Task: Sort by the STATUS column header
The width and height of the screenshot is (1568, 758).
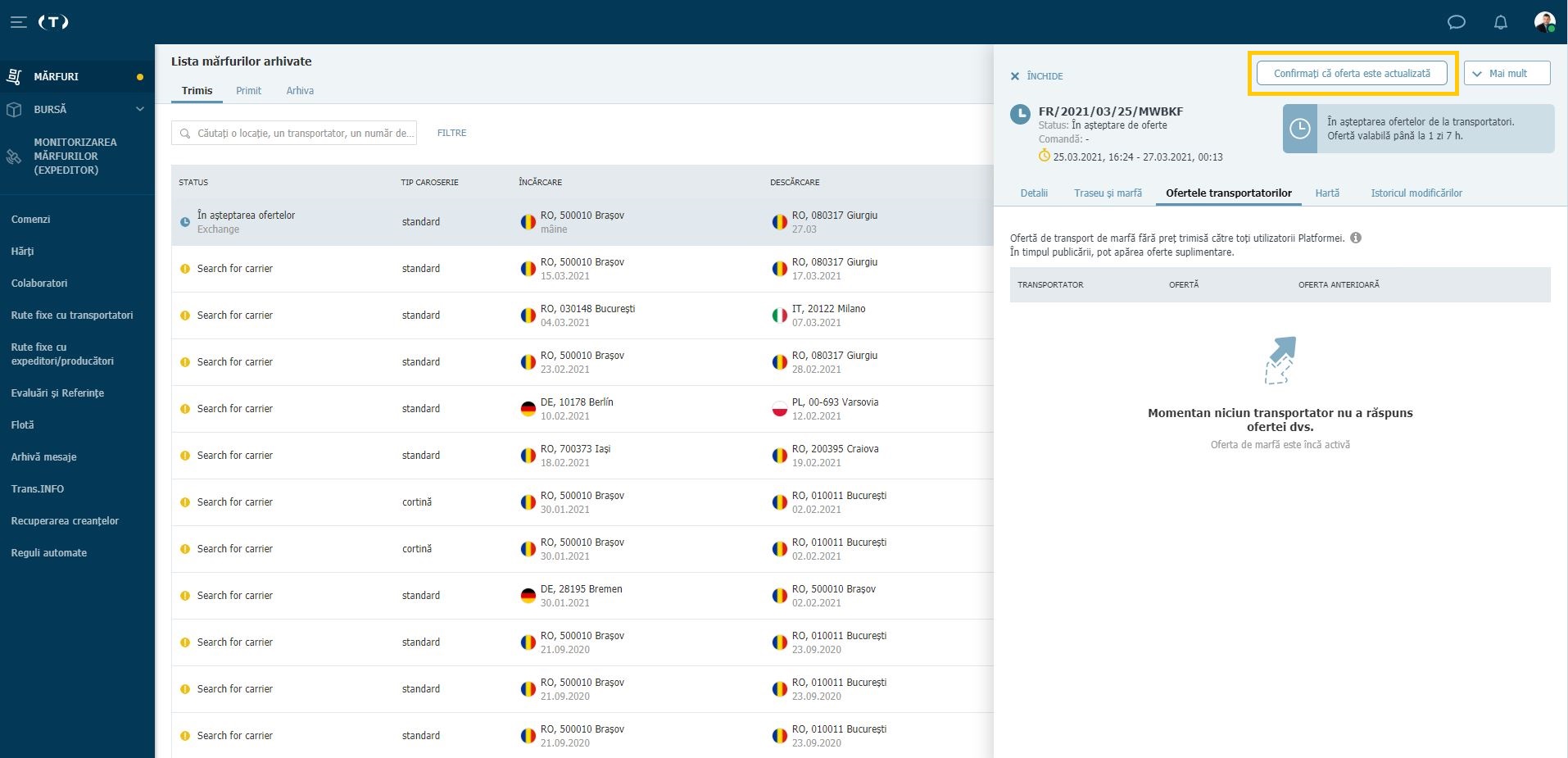Action: [x=193, y=182]
